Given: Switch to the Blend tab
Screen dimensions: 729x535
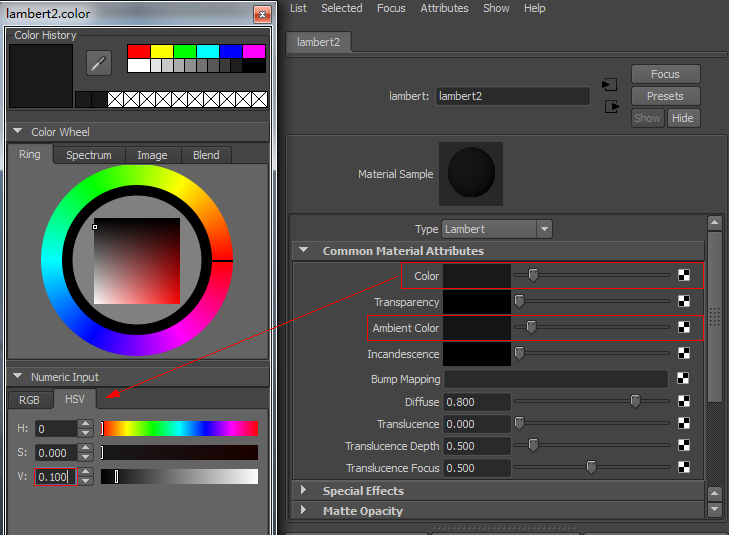Looking at the screenshot, I should point(206,155).
